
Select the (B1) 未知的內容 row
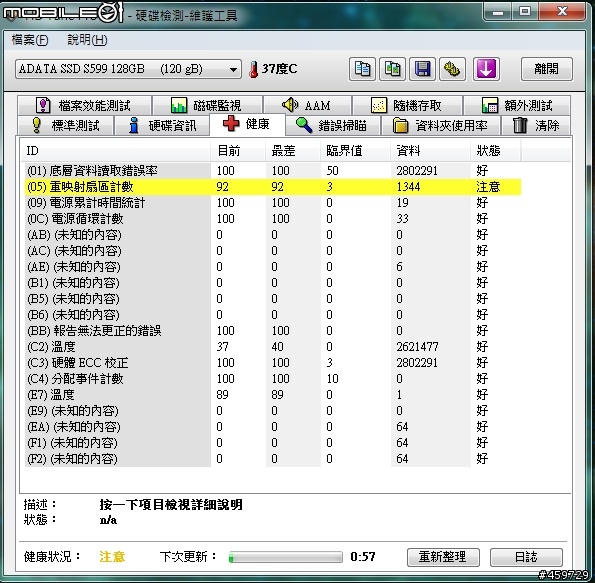coord(272,283)
